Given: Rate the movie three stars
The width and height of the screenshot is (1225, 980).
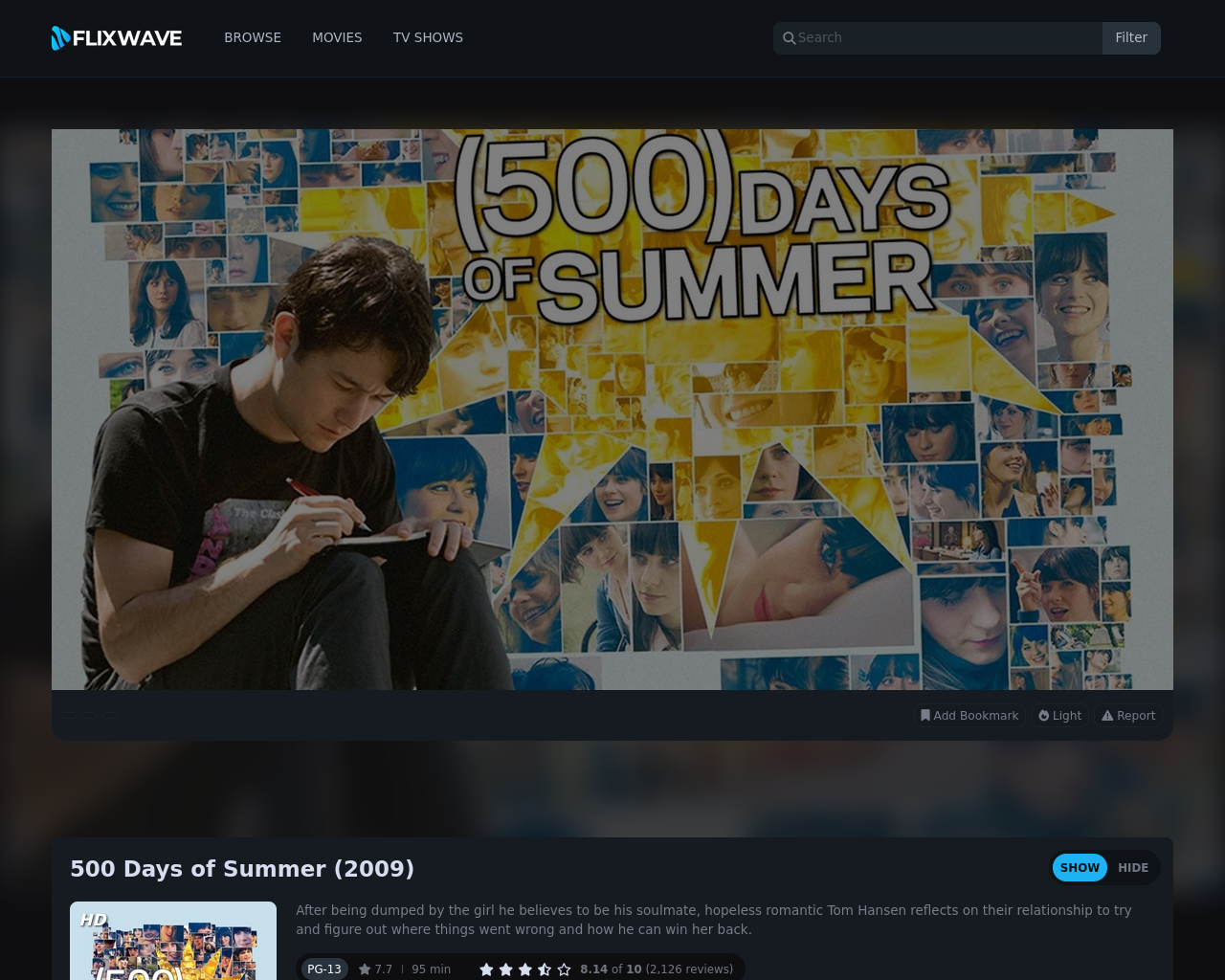Looking at the screenshot, I should coord(525,969).
